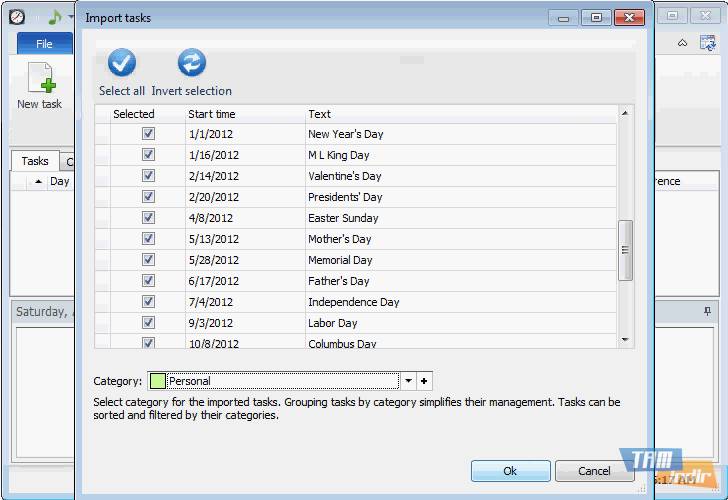Collapse the ribbon with the chevron

pyautogui.click(x=682, y=43)
